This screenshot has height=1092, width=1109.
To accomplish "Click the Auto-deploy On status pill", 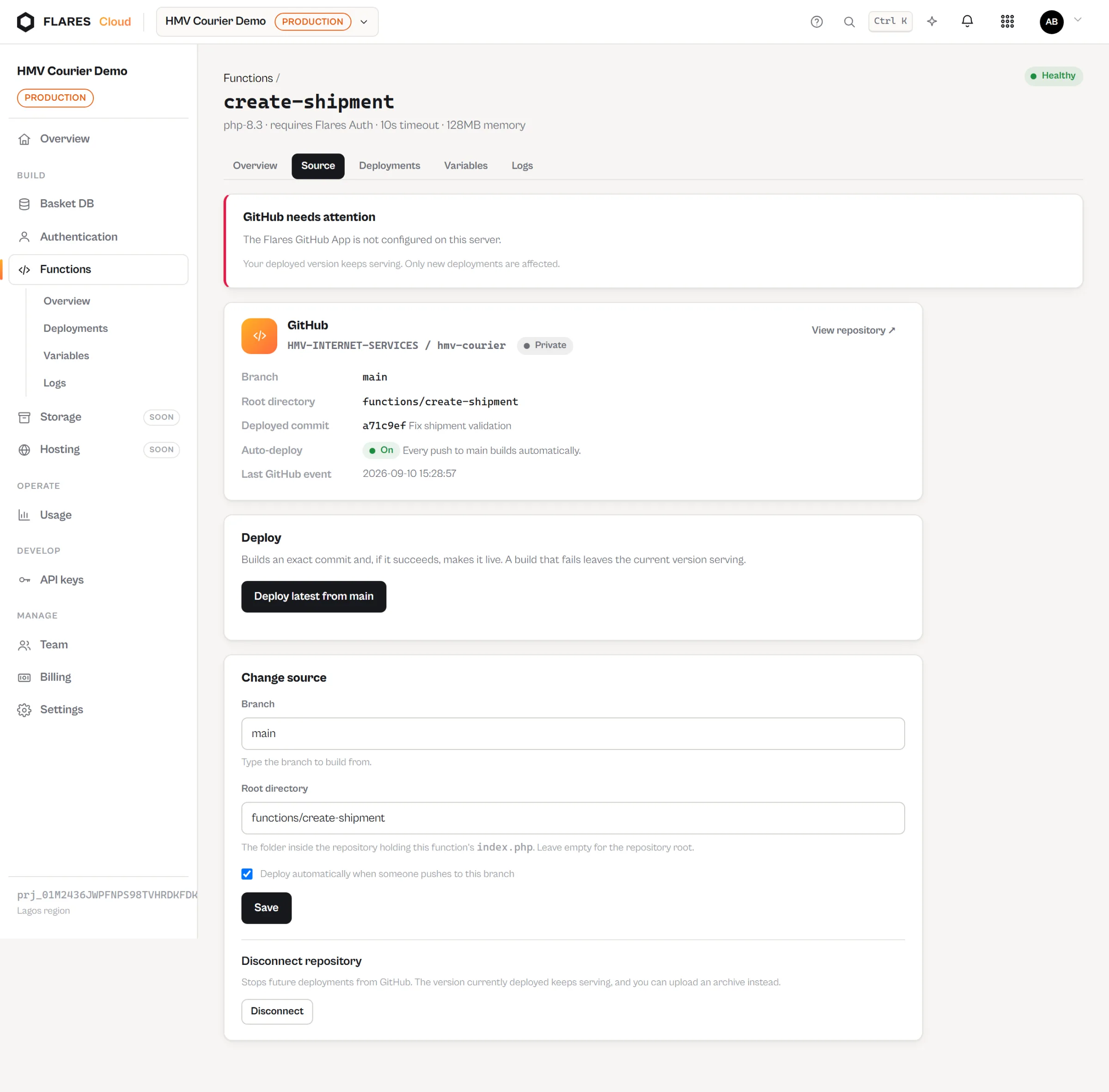I will coord(381,450).
